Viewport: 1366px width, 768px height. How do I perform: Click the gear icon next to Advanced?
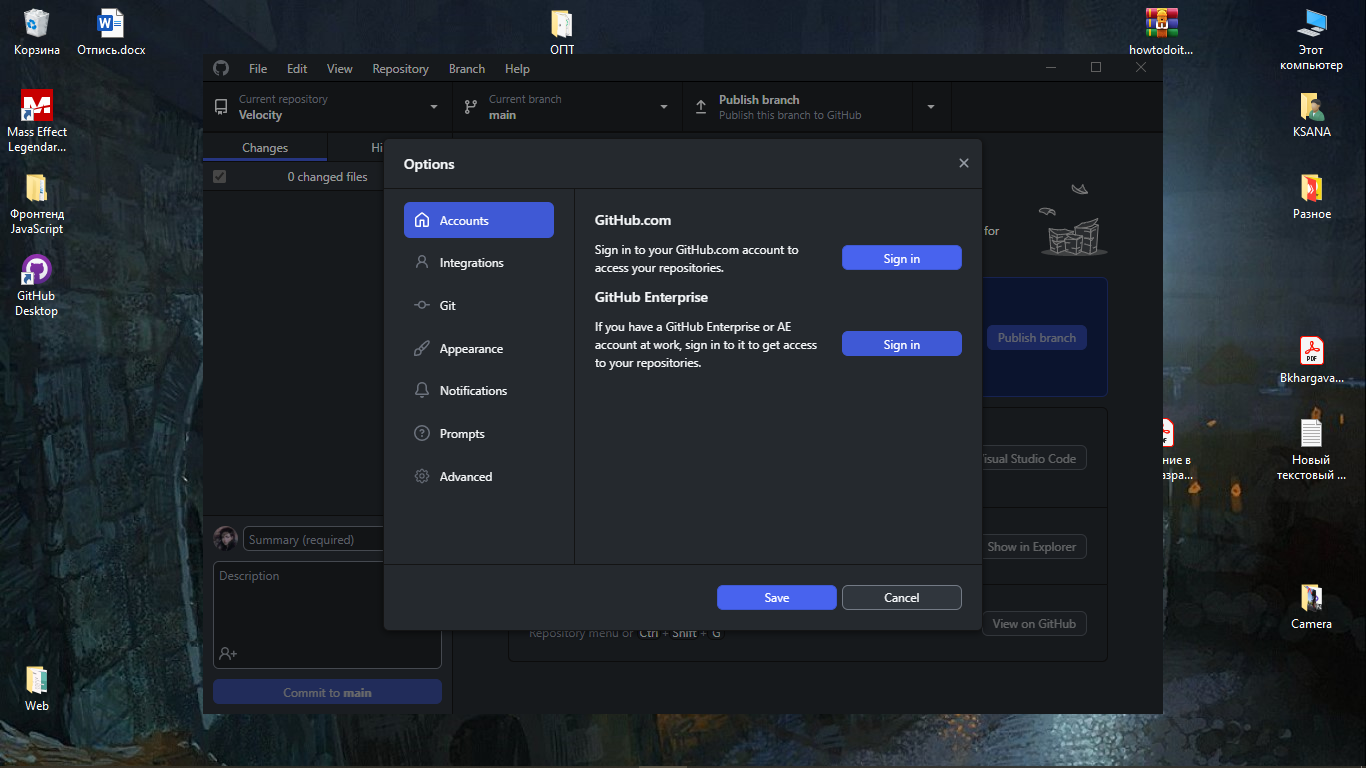click(422, 476)
